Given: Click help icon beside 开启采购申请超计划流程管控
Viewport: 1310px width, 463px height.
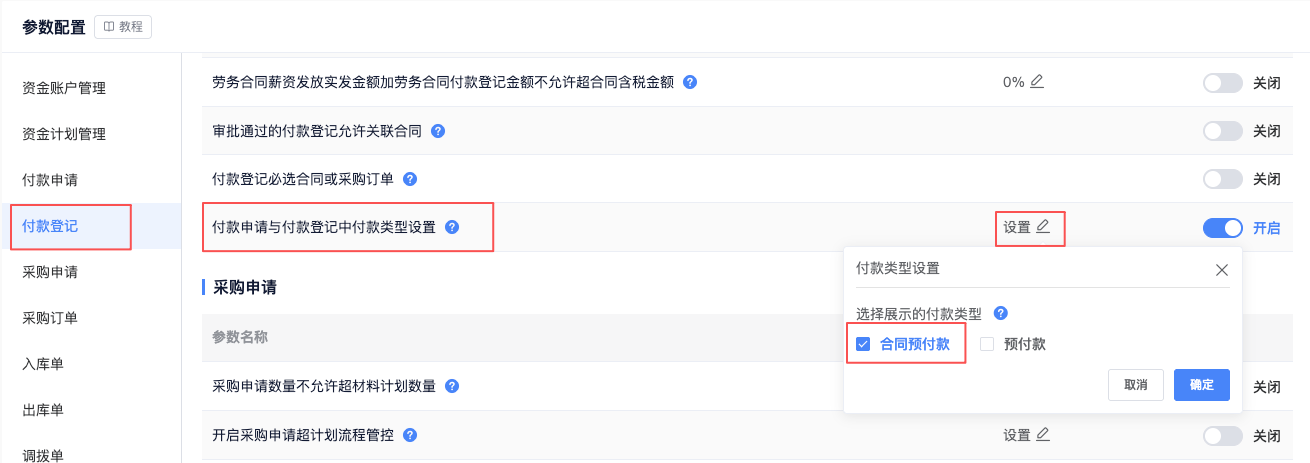Looking at the screenshot, I should [409, 435].
